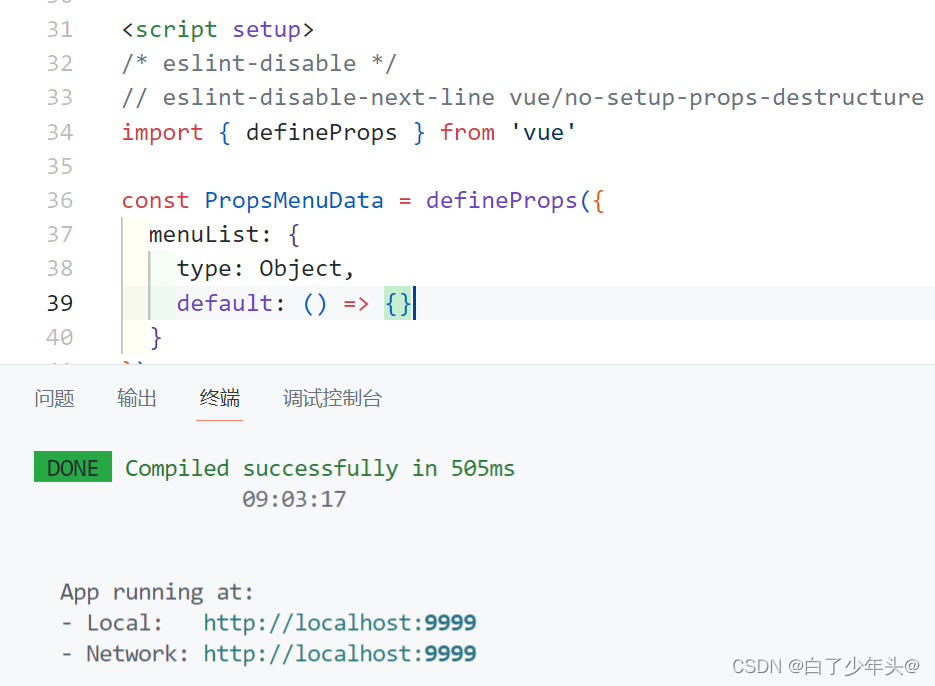Open the 输出 (Output) panel tab
Image resolution: width=935 pixels, height=686 pixels.
[136, 398]
